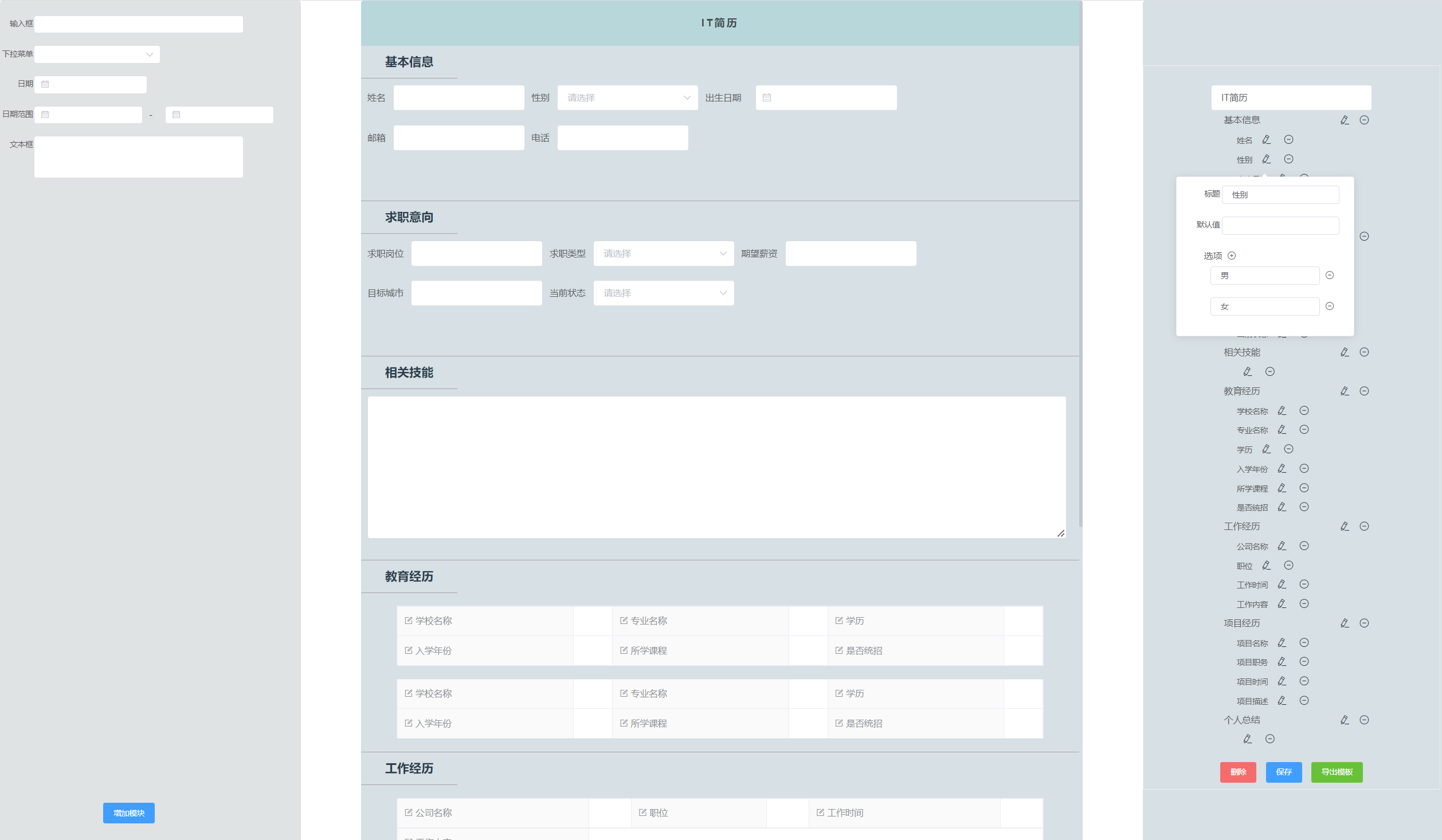Open the 出生日期 date picker
Screen dimensions: 1442x840
[x=826, y=97]
